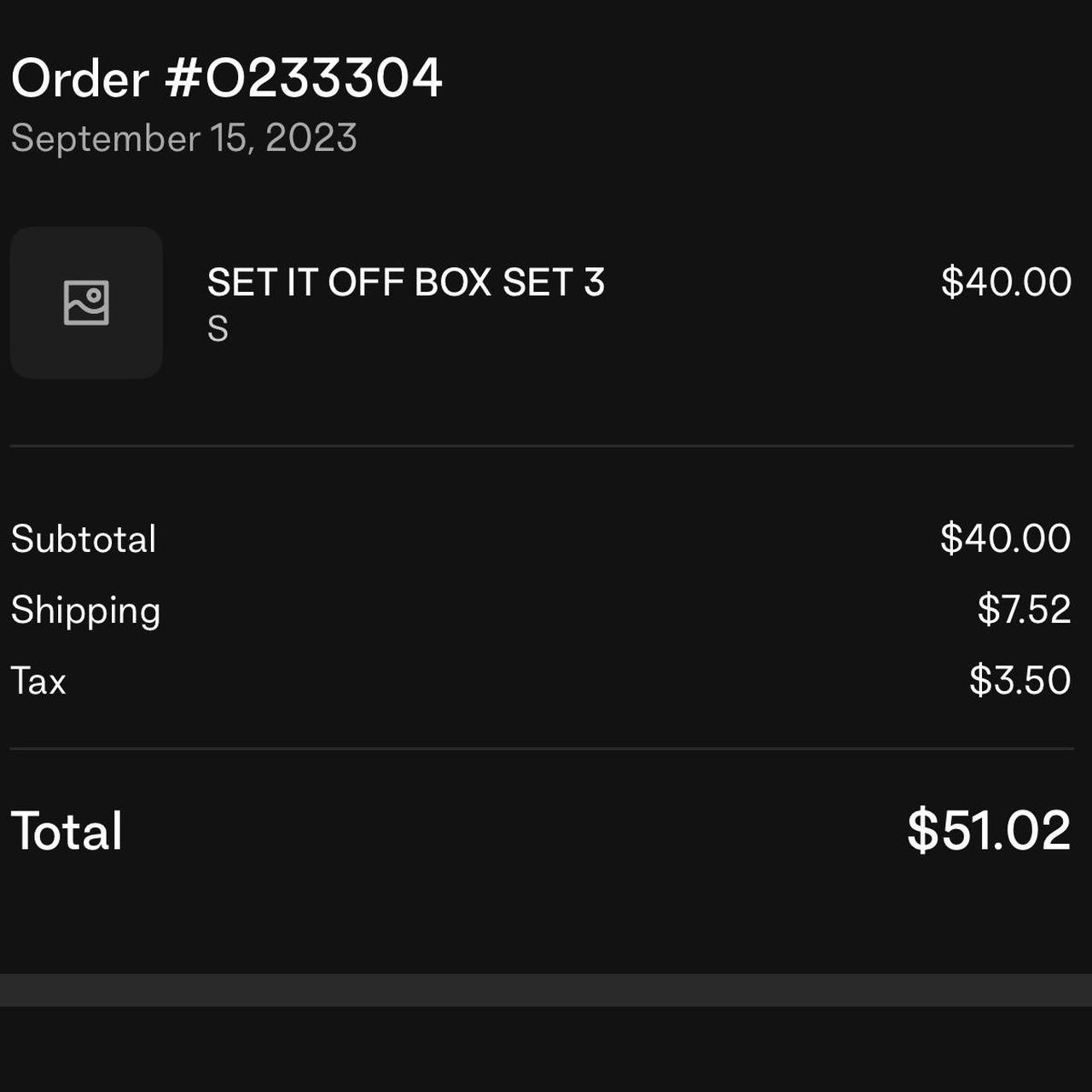The height and width of the screenshot is (1092, 1092).
Task: Click the size "S" under the product name
Action: pyautogui.click(x=218, y=329)
